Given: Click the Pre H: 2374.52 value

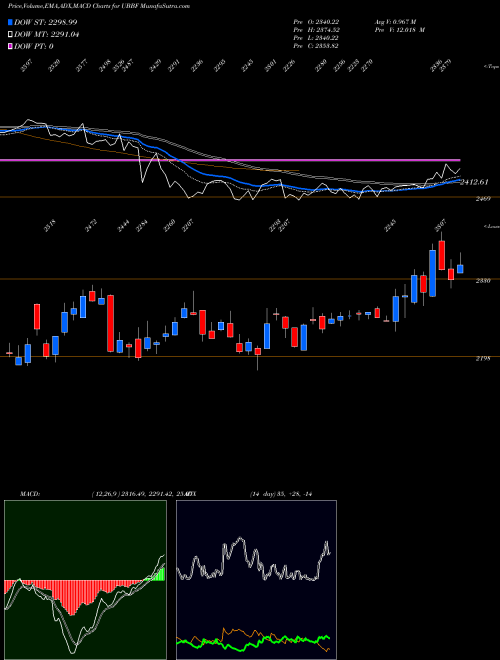Looking at the screenshot, I should 316,30.
